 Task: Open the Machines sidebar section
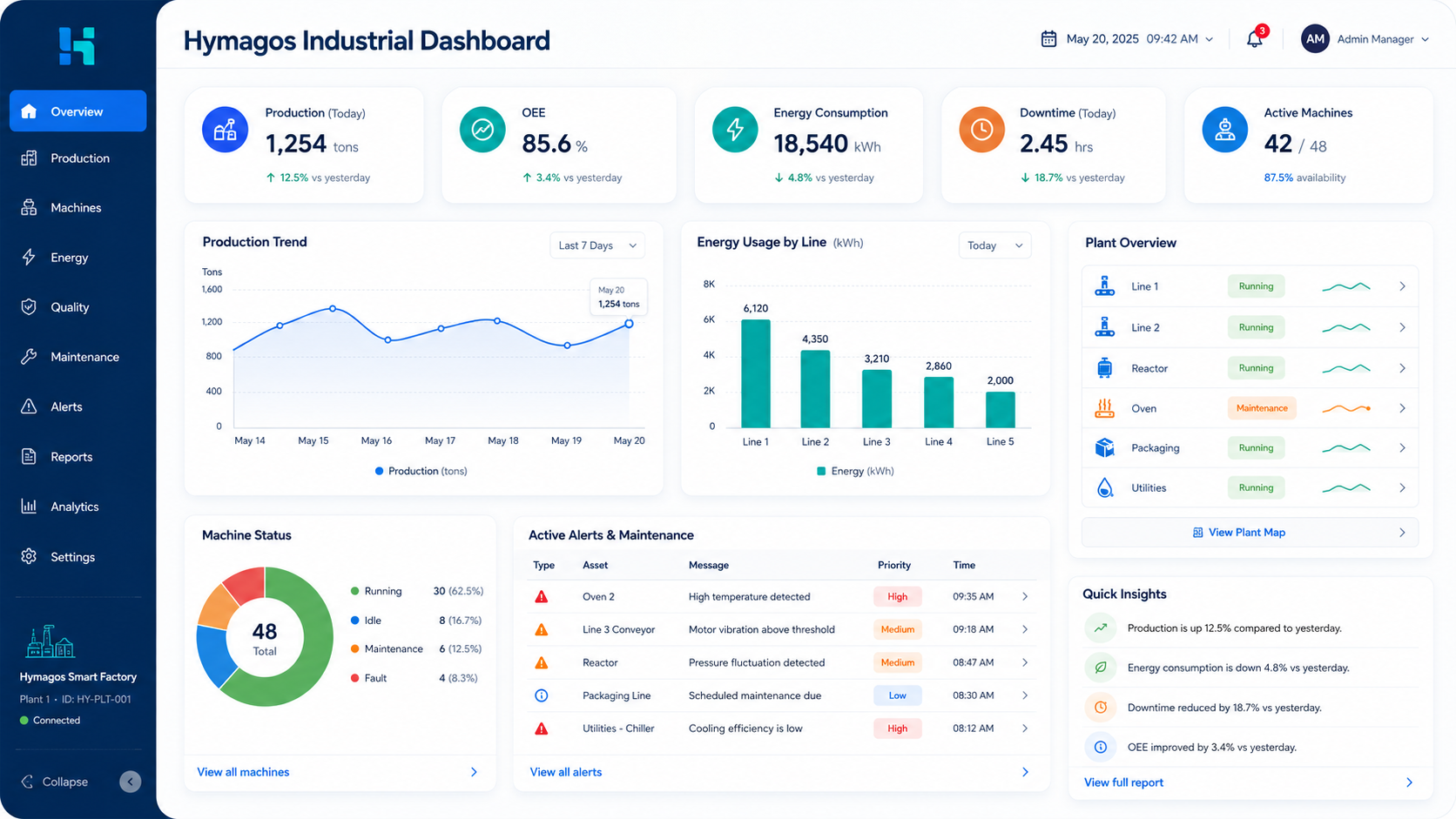pos(78,208)
